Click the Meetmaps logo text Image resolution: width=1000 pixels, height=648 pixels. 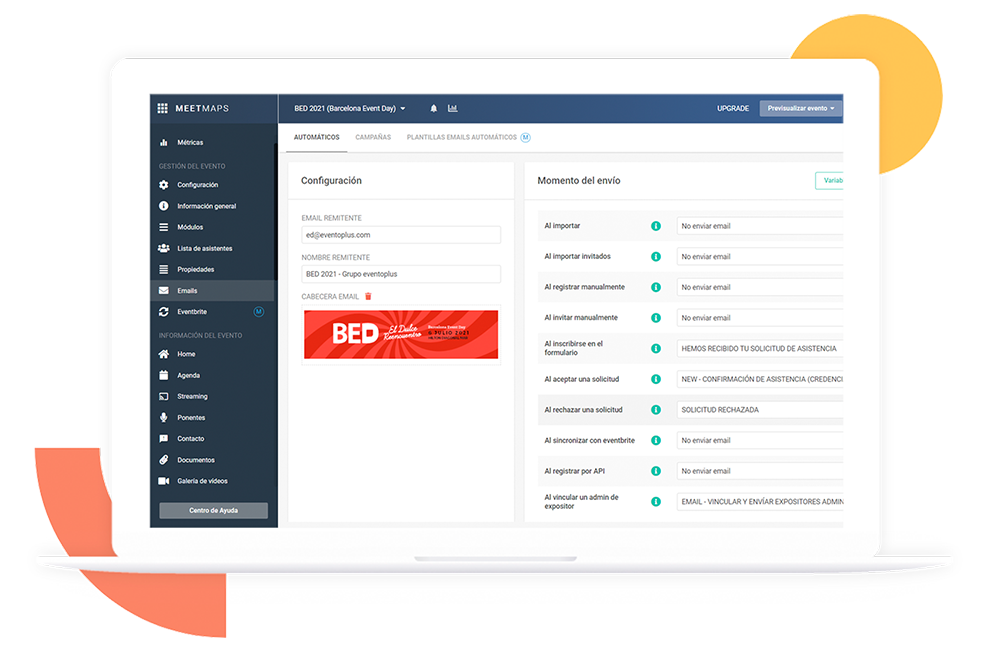click(x=202, y=108)
